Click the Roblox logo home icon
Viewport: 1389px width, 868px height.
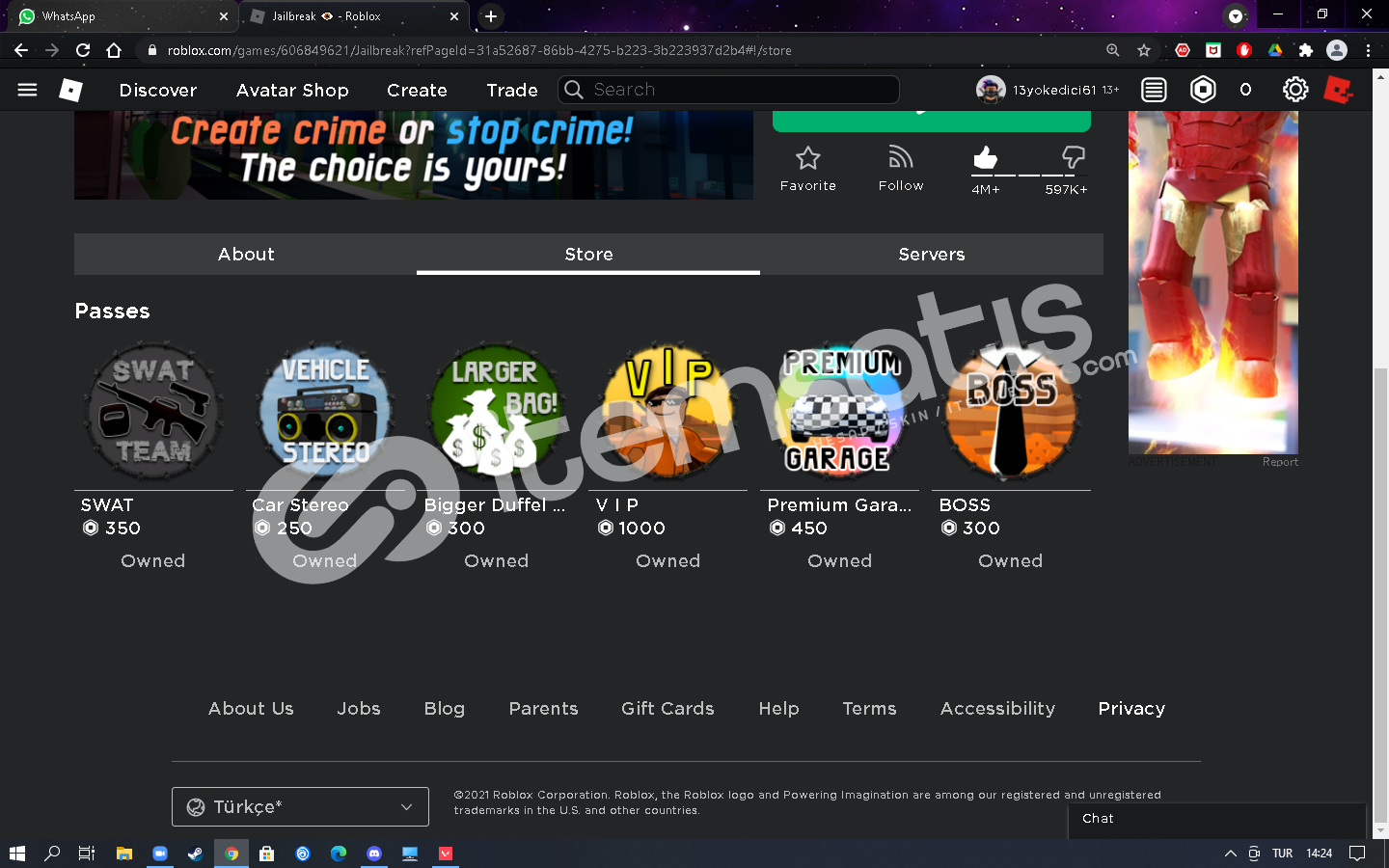pyautogui.click(x=70, y=90)
